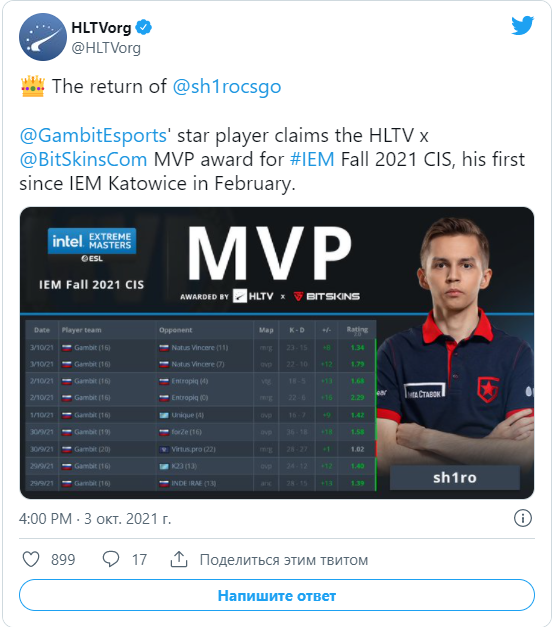This screenshot has height=627, width=552.
Task: Open the @BitSkinsCom mention
Action: 84,159
